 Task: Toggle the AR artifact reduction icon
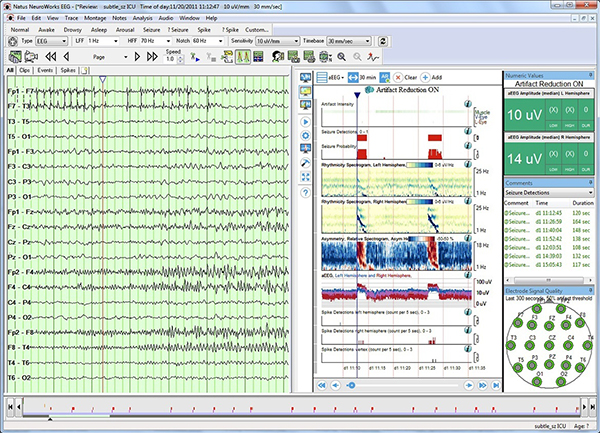(384, 77)
